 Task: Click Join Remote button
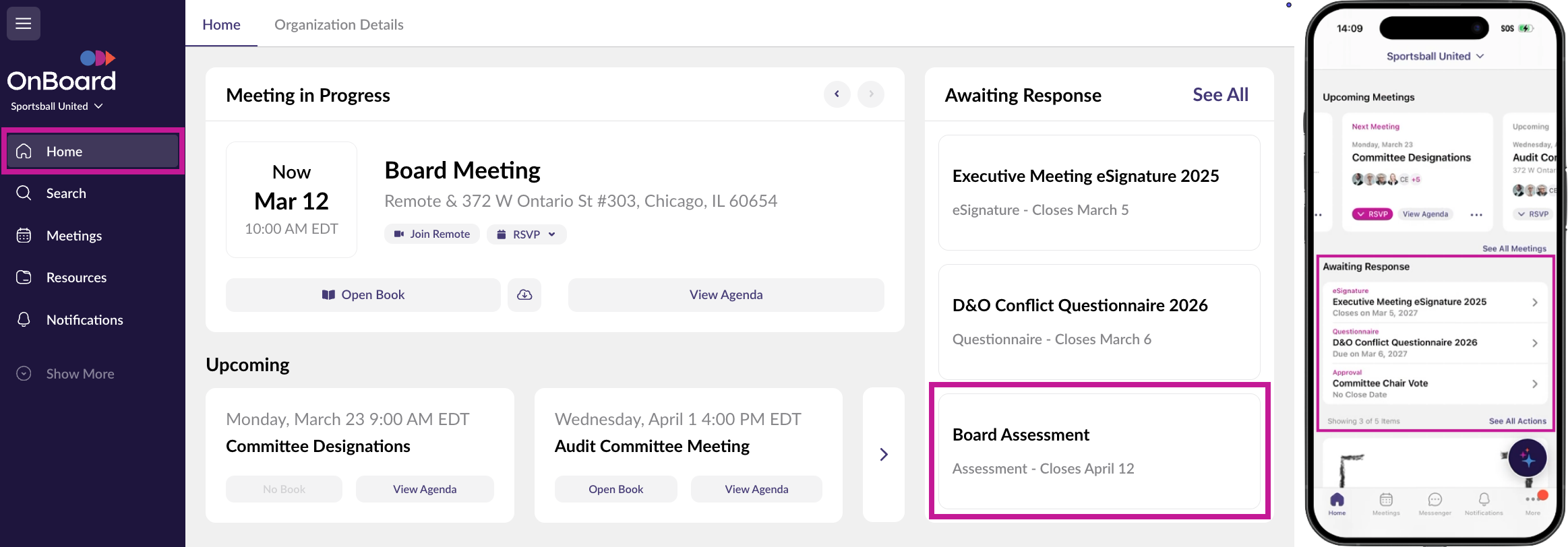click(x=432, y=234)
